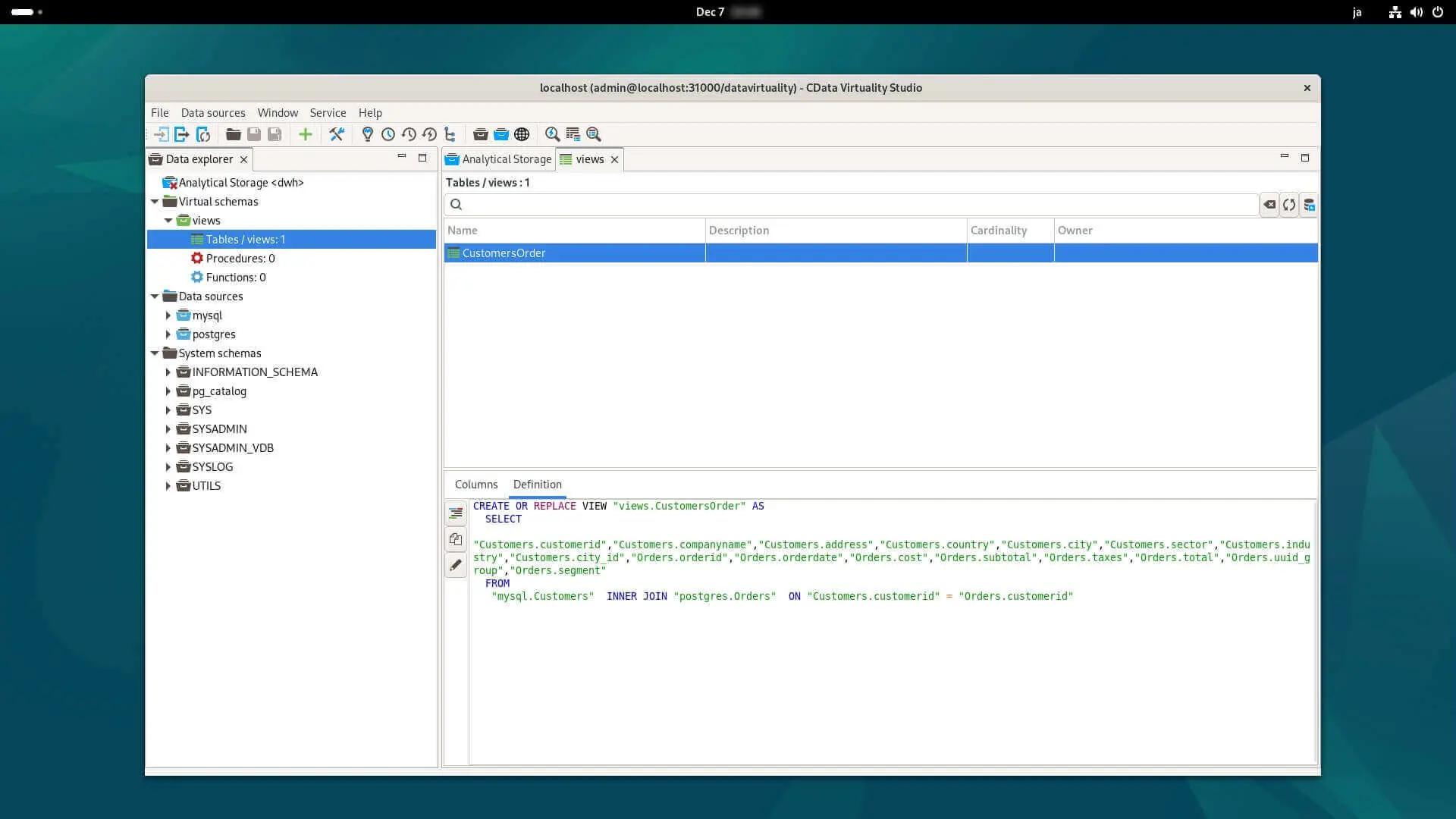Open the preferences tools icon

point(337,134)
